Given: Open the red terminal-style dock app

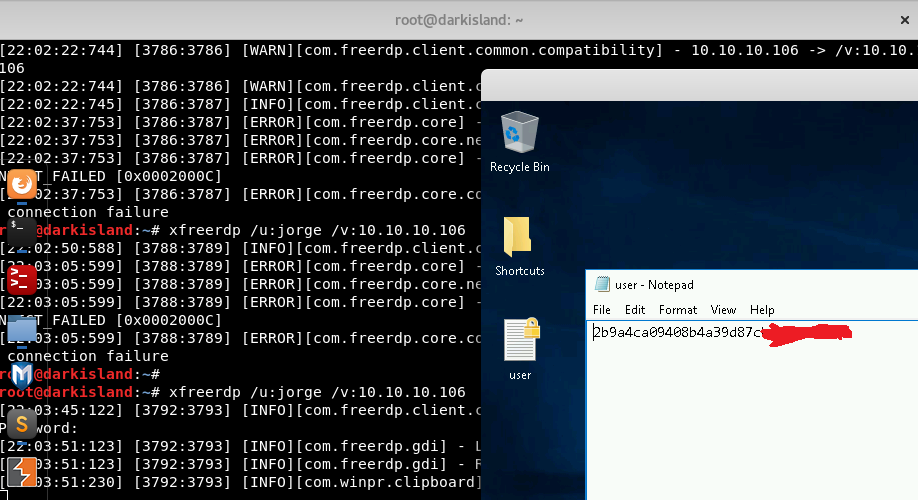Looking at the screenshot, I should pos(22,280).
